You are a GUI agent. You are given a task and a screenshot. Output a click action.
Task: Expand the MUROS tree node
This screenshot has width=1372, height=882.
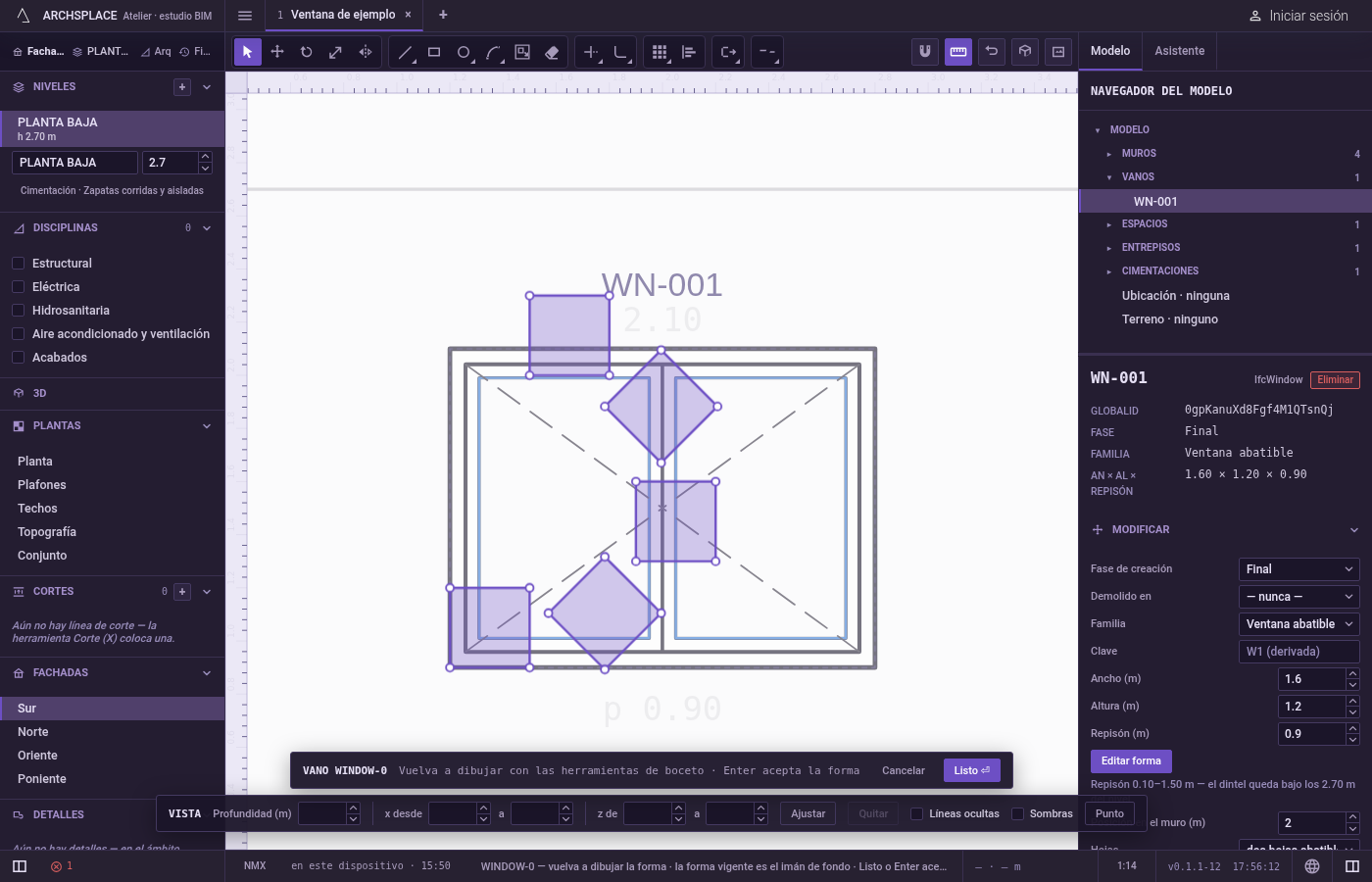[1108, 154]
